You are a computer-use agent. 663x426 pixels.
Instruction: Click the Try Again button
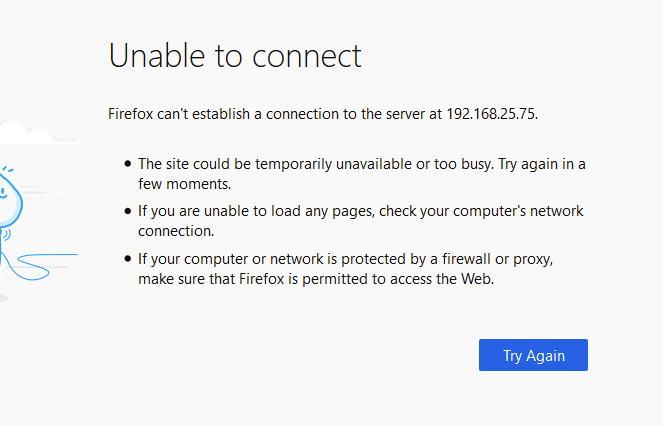(533, 355)
